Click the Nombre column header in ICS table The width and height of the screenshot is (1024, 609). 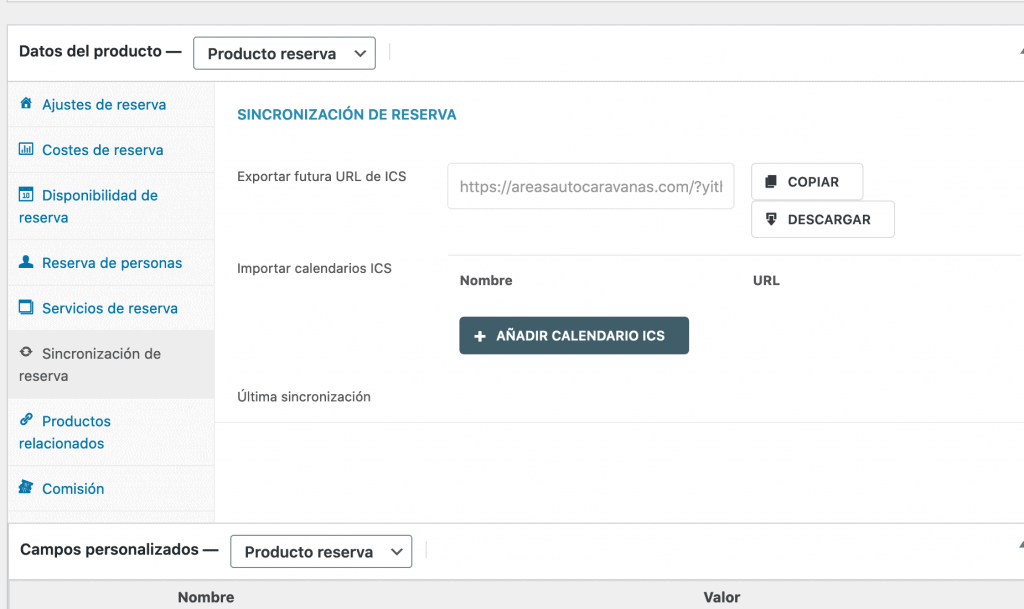(486, 281)
